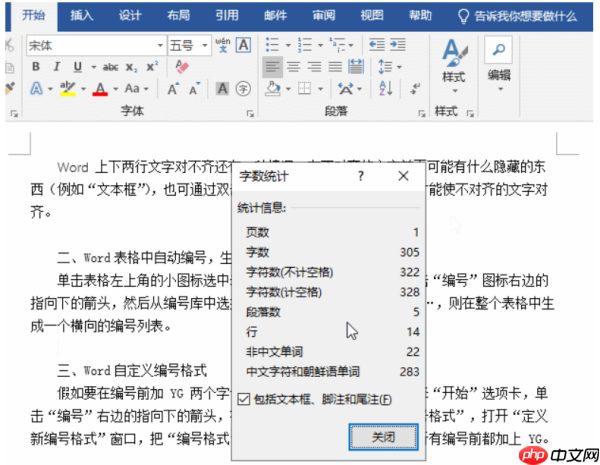Show or hide paragraph marks

[x=415, y=89]
